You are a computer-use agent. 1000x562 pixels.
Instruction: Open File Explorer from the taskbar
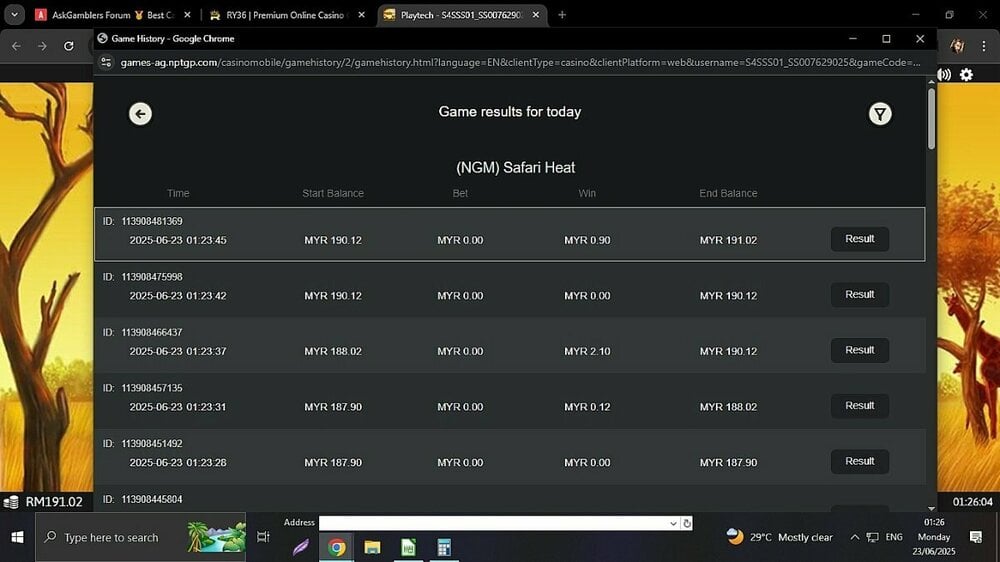[372, 547]
